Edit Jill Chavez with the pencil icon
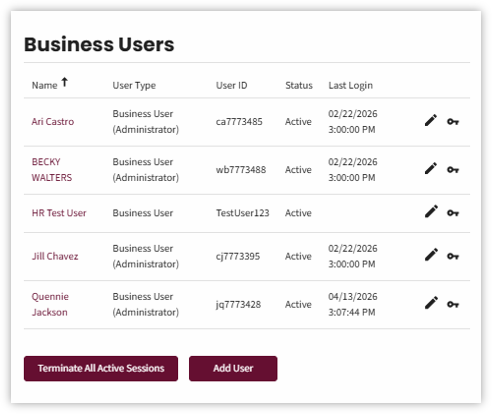 [431, 255]
